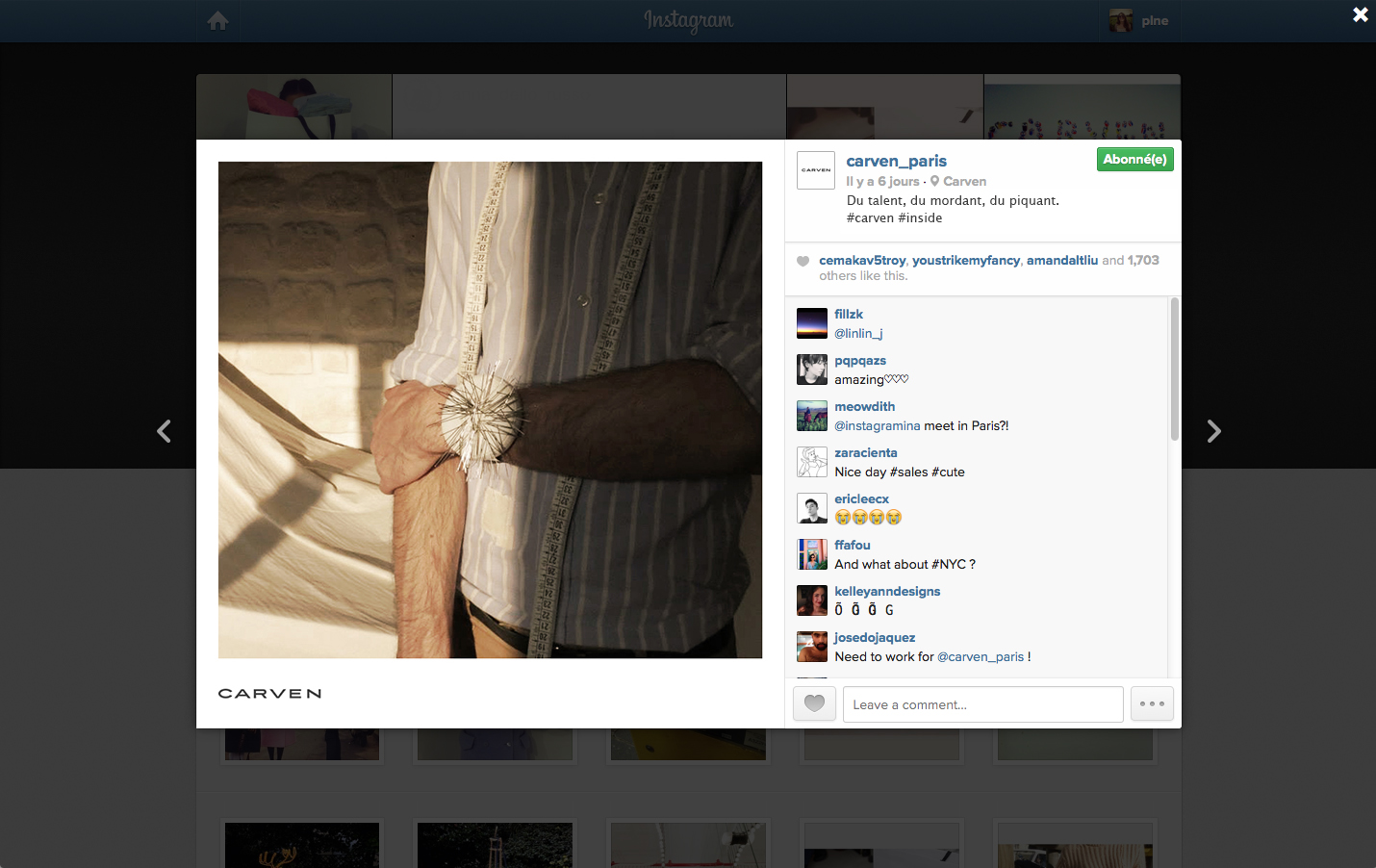Click the Leave a comment input field
1376x868 pixels.
pyautogui.click(x=982, y=703)
